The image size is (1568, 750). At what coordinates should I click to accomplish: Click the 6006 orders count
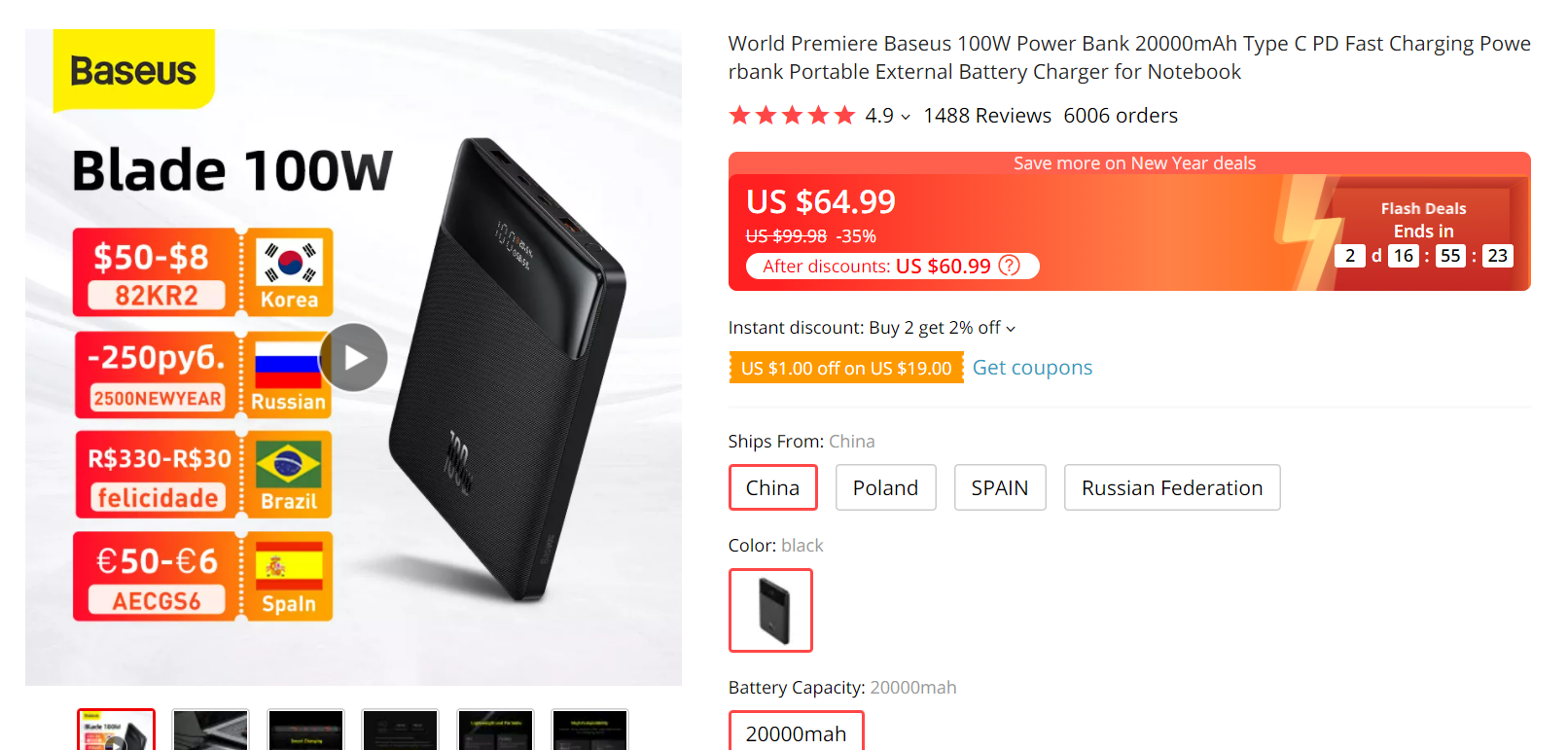coord(1121,115)
